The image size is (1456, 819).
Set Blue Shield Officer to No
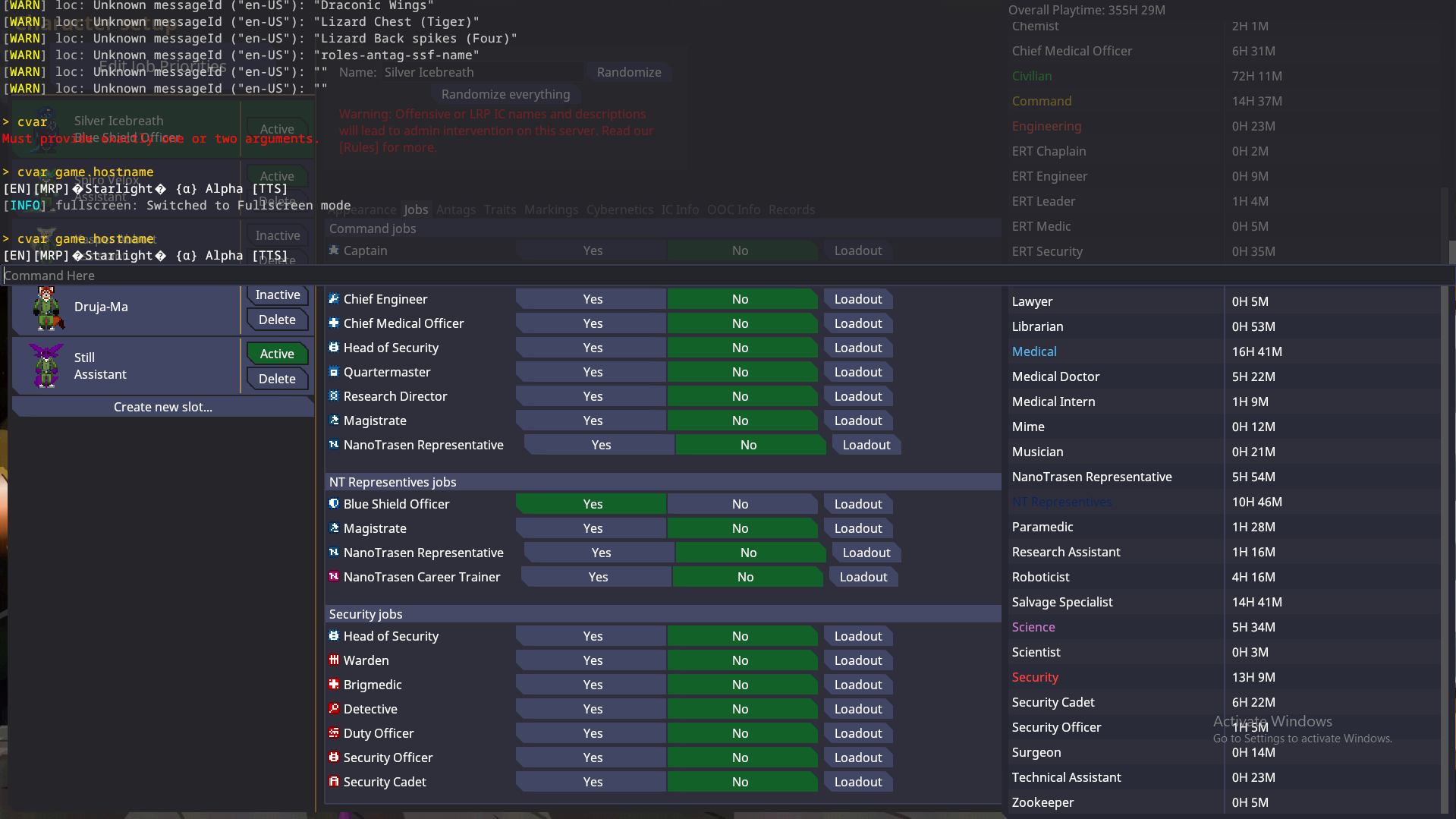[740, 504]
